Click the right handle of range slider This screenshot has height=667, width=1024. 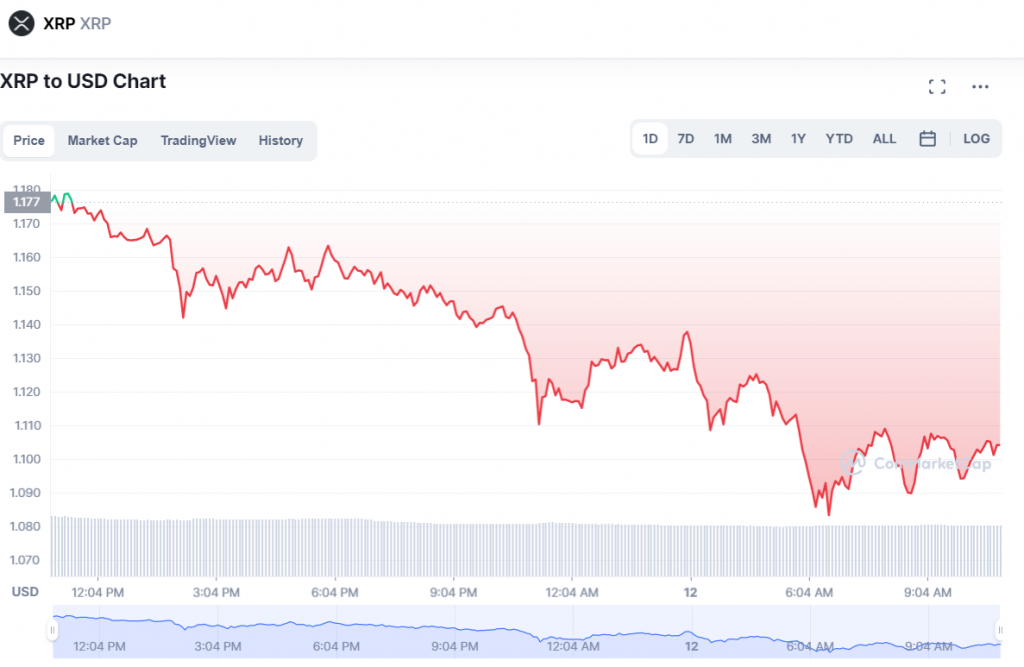coord(1000,631)
